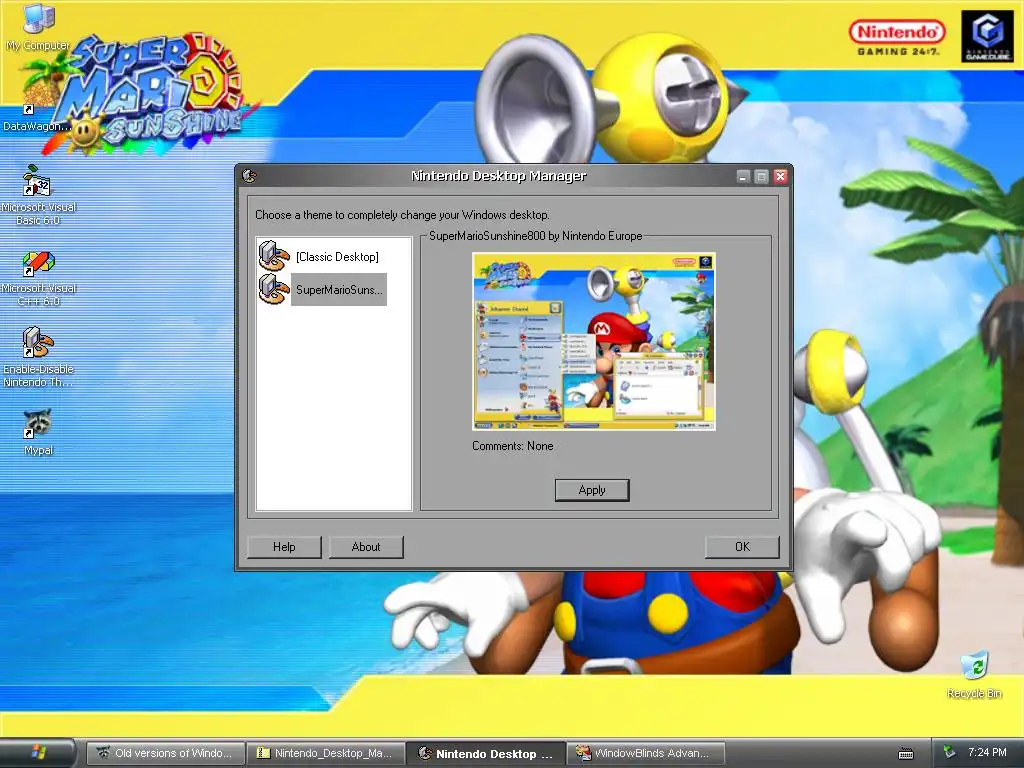Viewport: 1024px width, 768px height.
Task: Close the Nintendo Desktop Manager window
Action: point(780,176)
